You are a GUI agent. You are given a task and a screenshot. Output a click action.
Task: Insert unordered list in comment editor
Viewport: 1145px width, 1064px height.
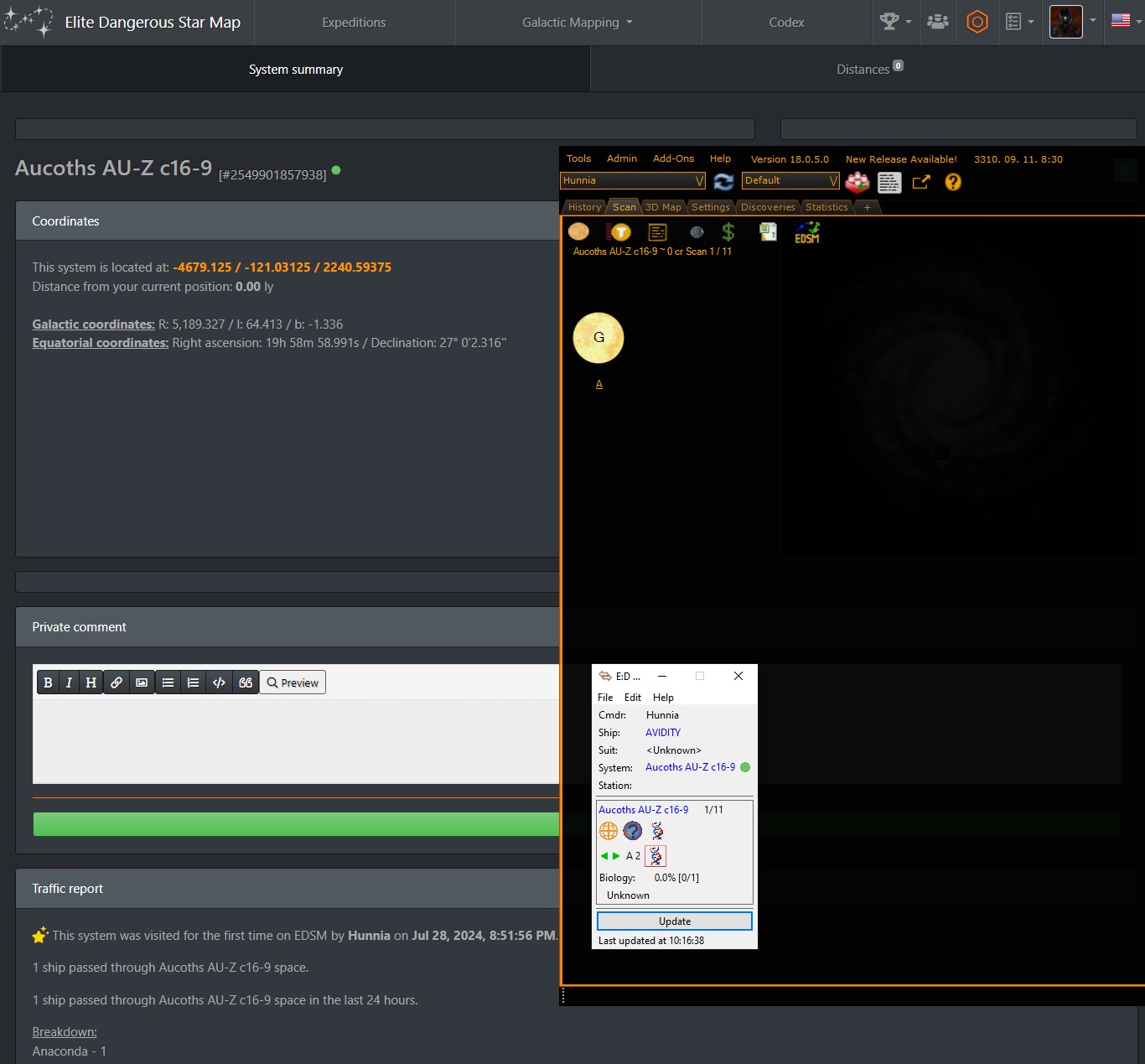168,683
